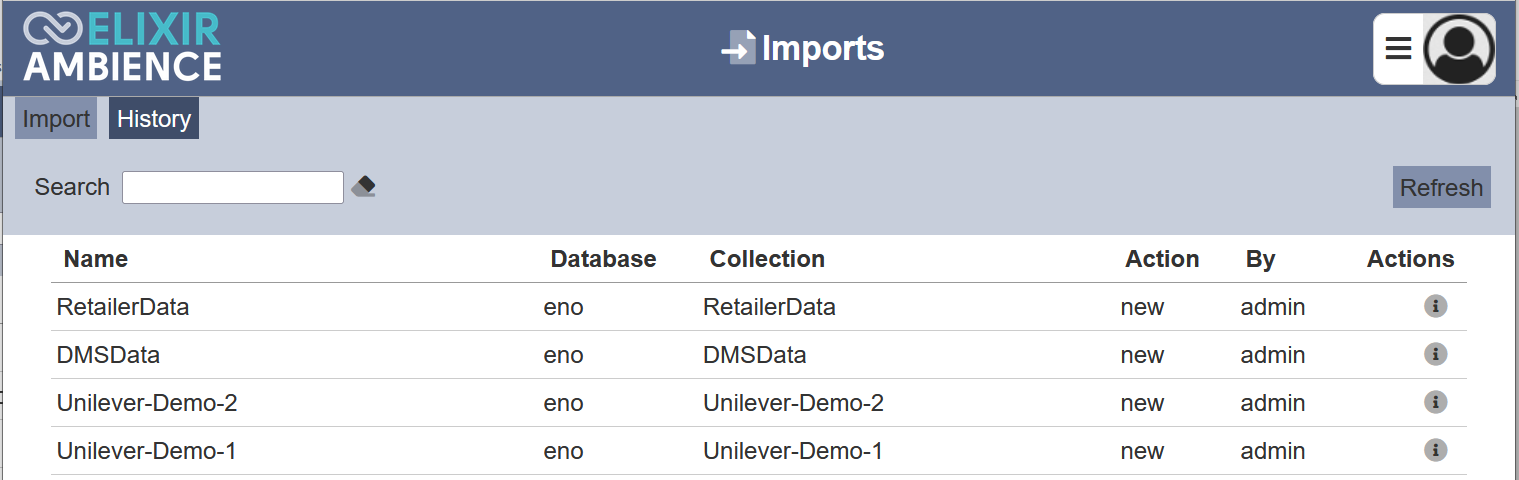1519x480 pixels.
Task: Refresh the import history list
Action: click(1441, 187)
